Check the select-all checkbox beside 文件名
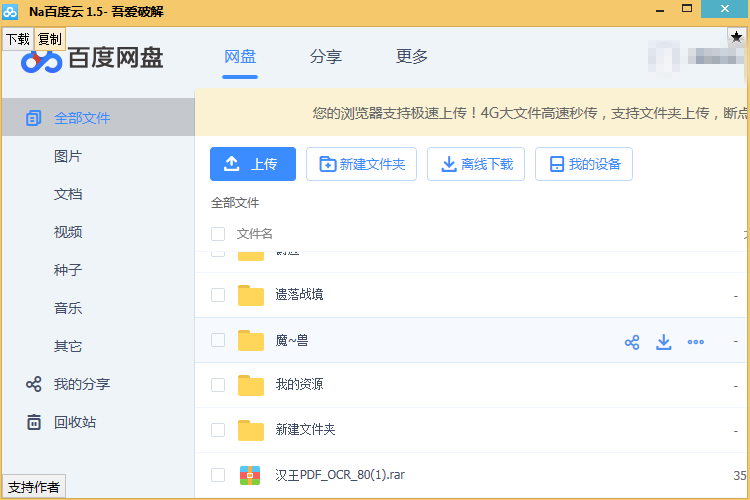This screenshot has width=750, height=500. coord(218,234)
